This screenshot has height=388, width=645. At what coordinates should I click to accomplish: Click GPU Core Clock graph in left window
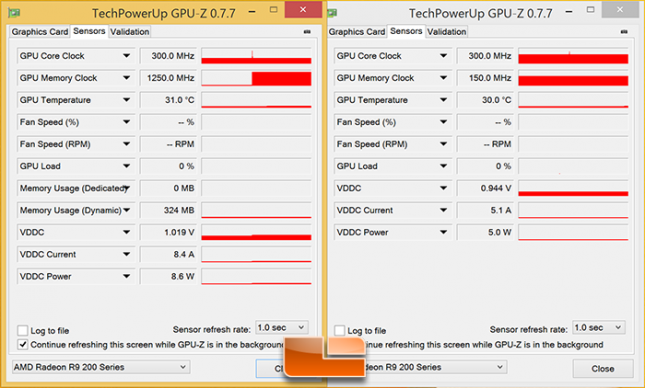click(x=256, y=56)
